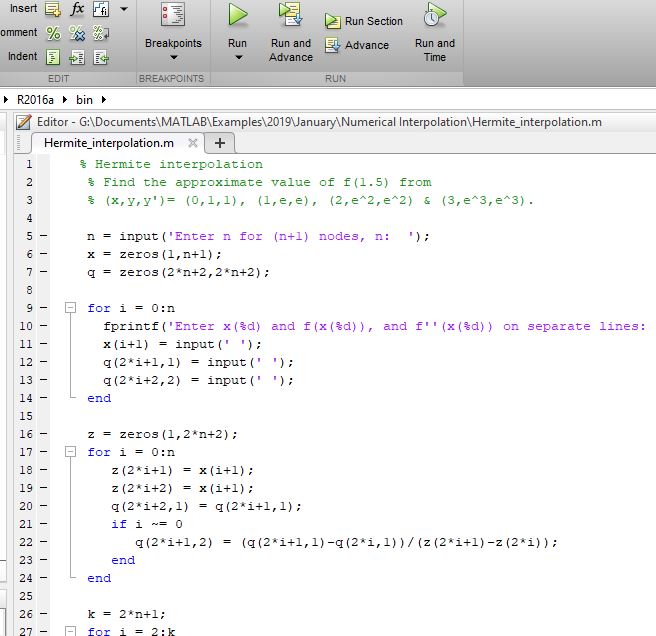Click 'if i ~= 0' on line 21
This screenshot has height=636, width=656.
click(147, 524)
